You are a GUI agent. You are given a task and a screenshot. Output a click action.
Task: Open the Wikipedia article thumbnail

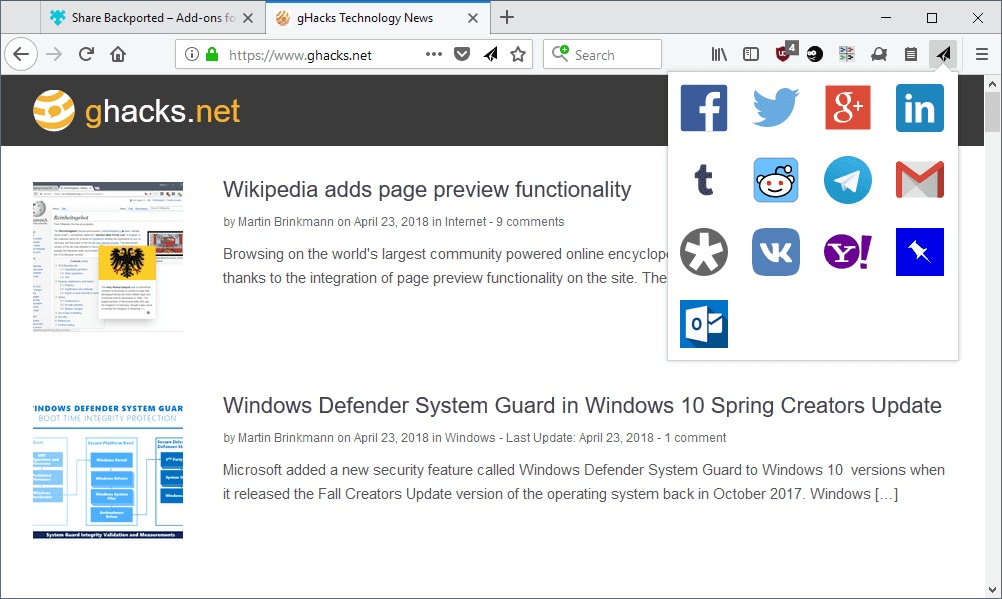tap(108, 257)
